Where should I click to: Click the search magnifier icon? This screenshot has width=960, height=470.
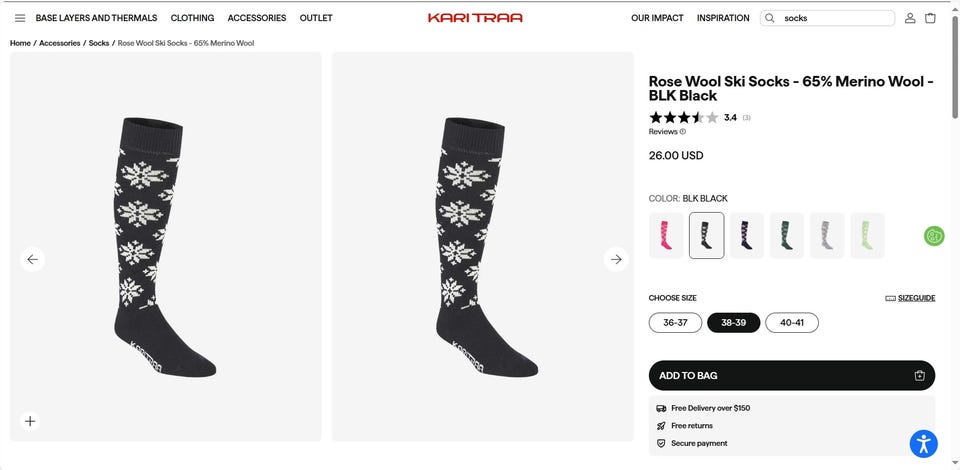click(770, 18)
